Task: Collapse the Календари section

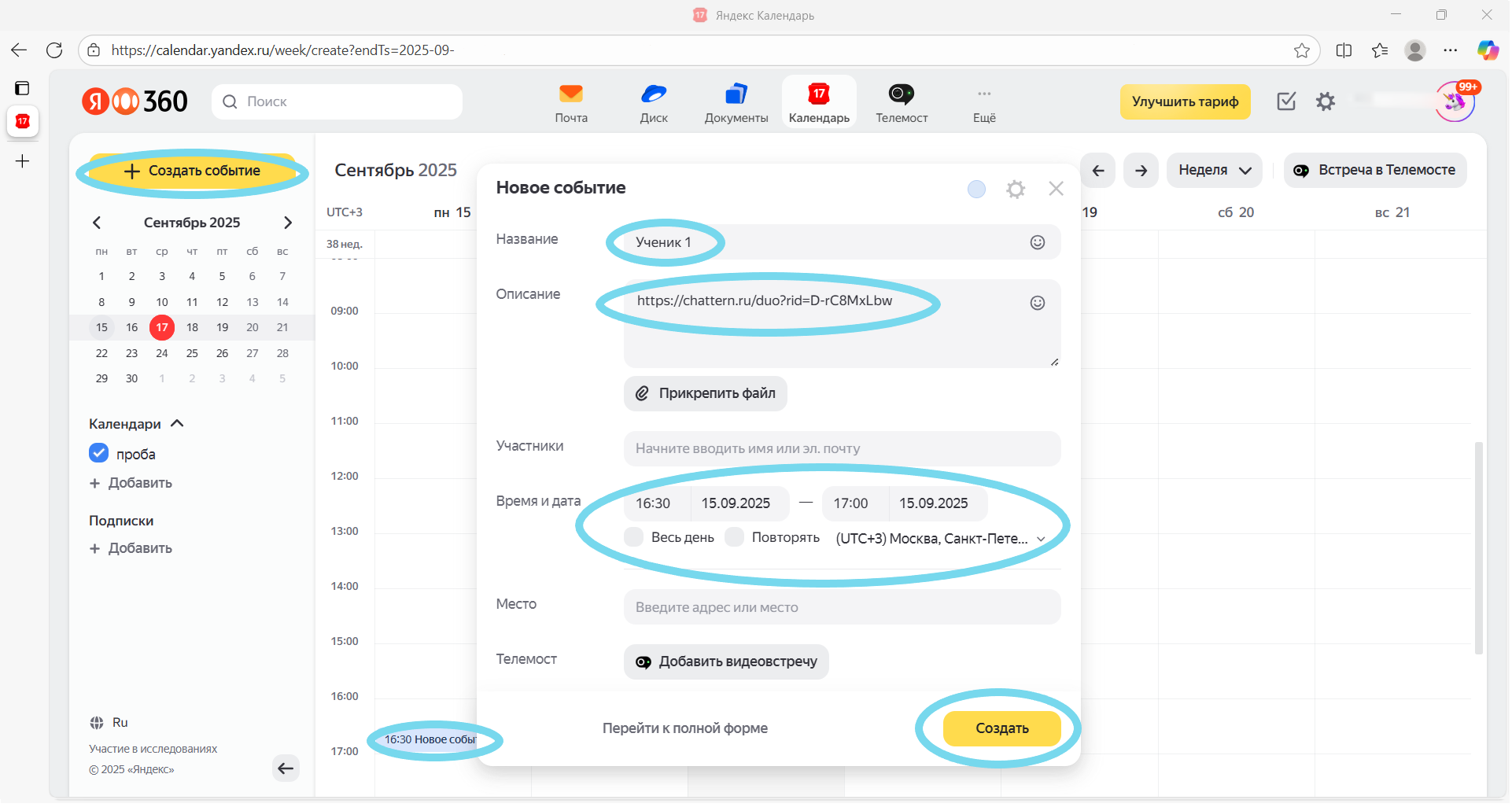Action: [x=177, y=423]
